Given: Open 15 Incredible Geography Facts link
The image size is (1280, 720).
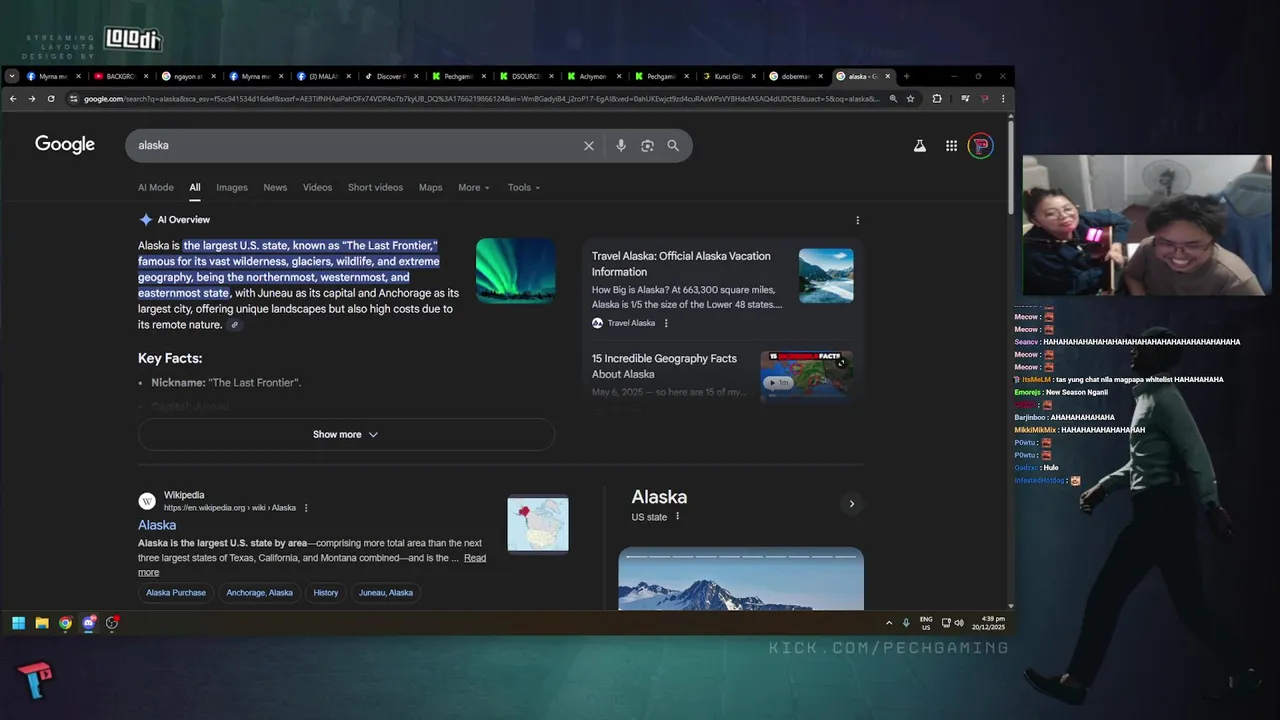Looking at the screenshot, I should (664, 366).
